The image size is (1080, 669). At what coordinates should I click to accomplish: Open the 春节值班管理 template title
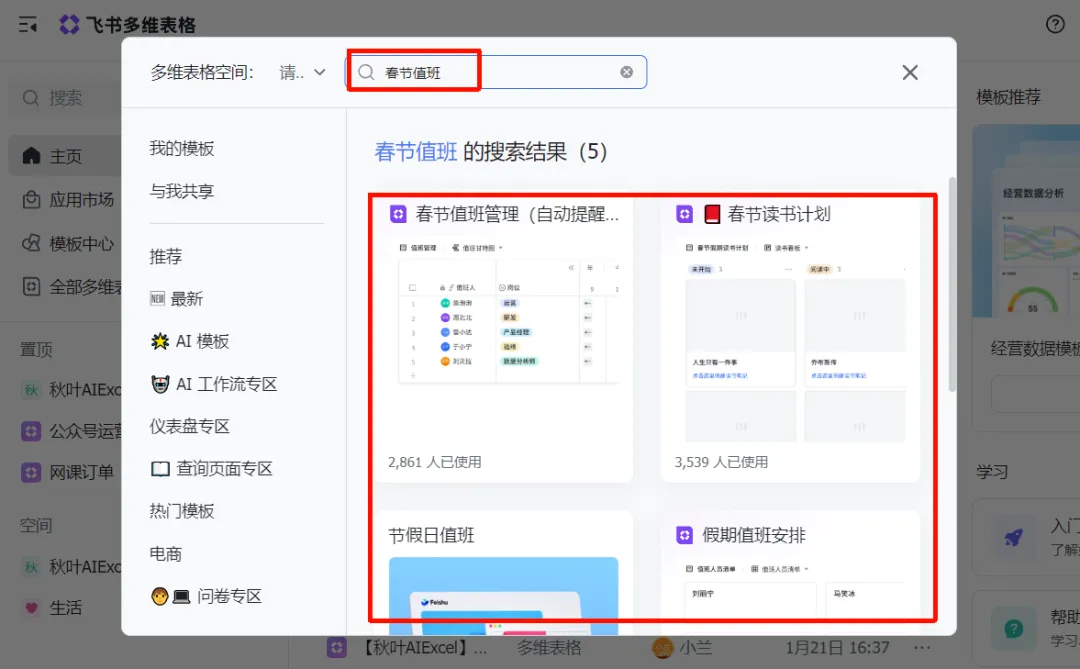(517, 214)
